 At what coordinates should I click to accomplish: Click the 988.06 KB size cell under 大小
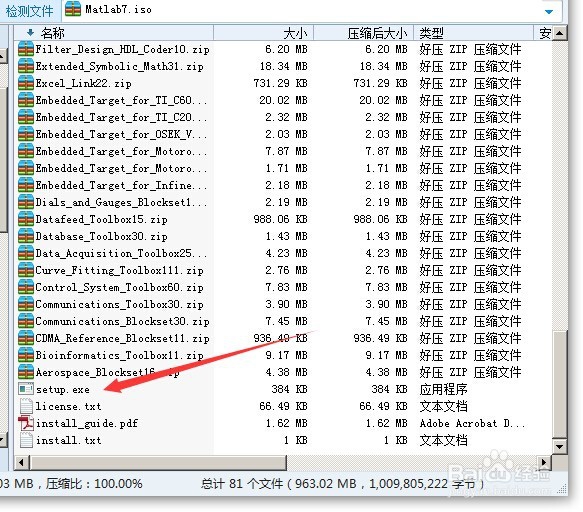pyautogui.click(x=280, y=219)
